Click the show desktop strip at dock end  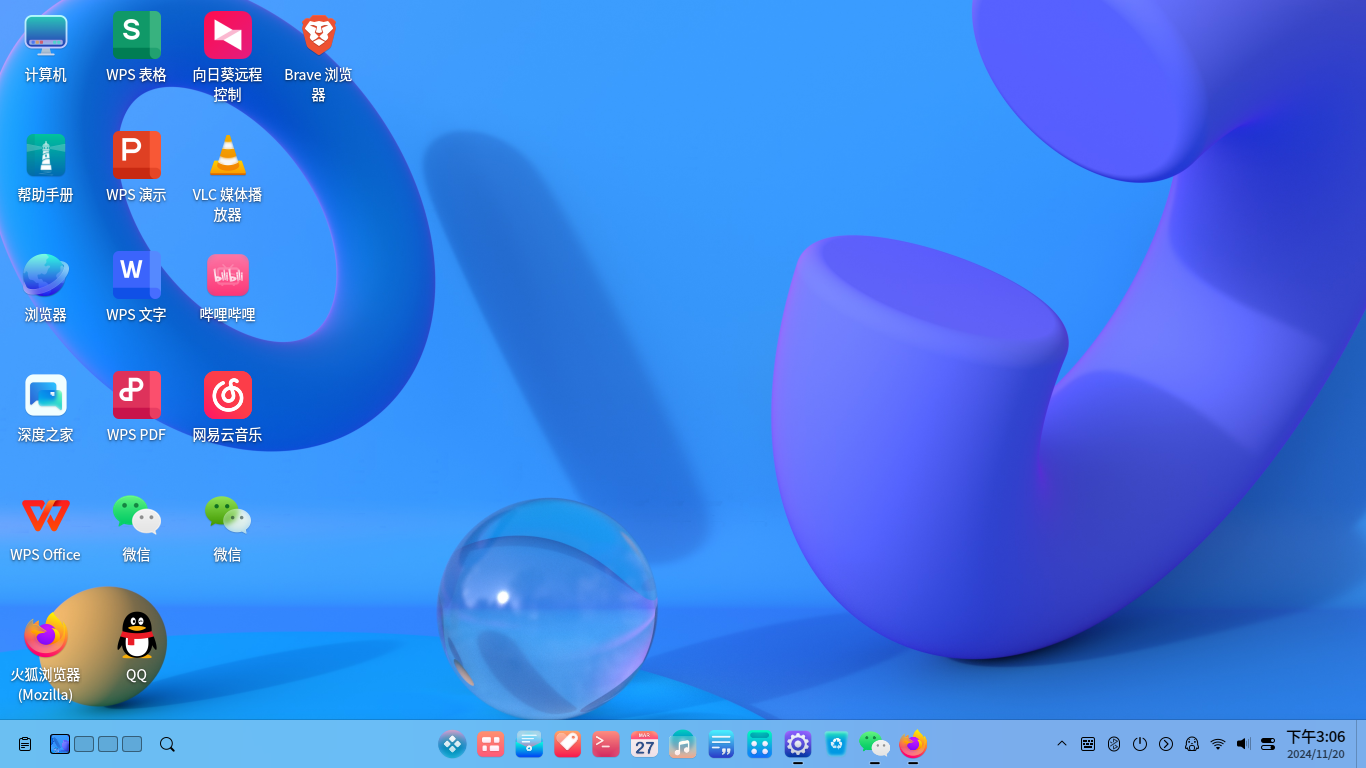tap(1361, 744)
